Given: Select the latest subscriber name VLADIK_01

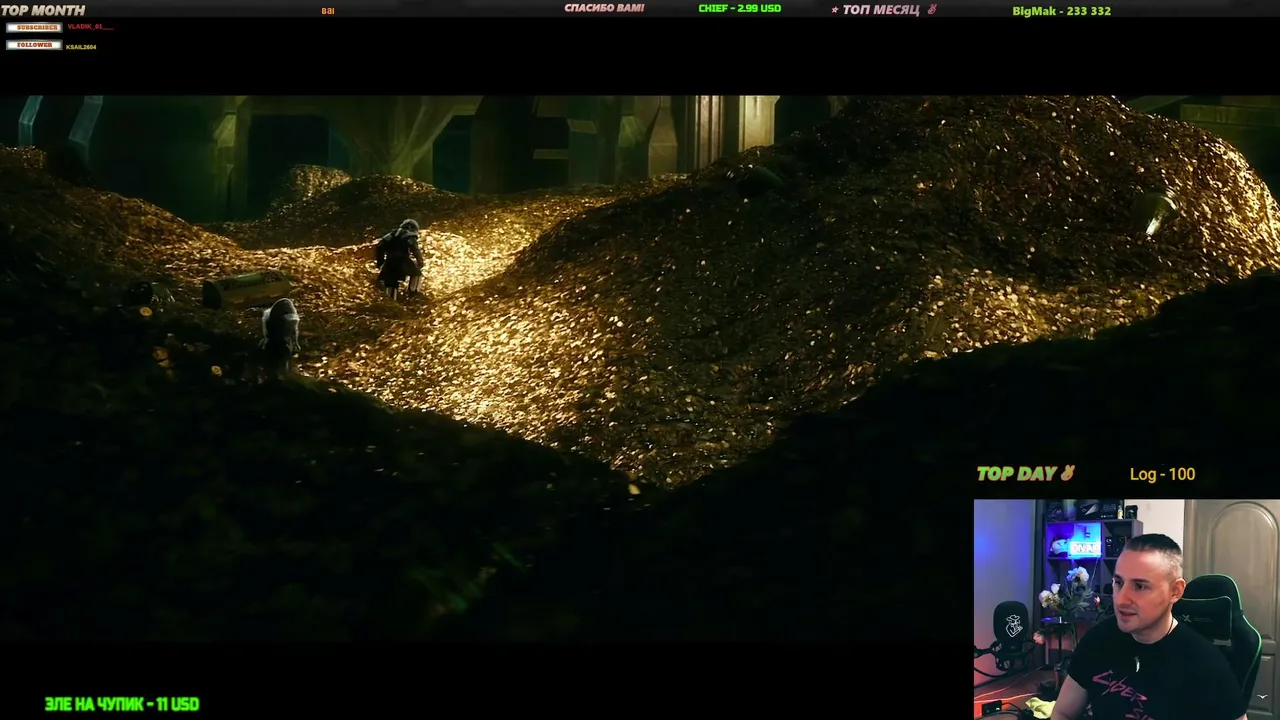Looking at the screenshot, I should pyautogui.click(x=89, y=27).
